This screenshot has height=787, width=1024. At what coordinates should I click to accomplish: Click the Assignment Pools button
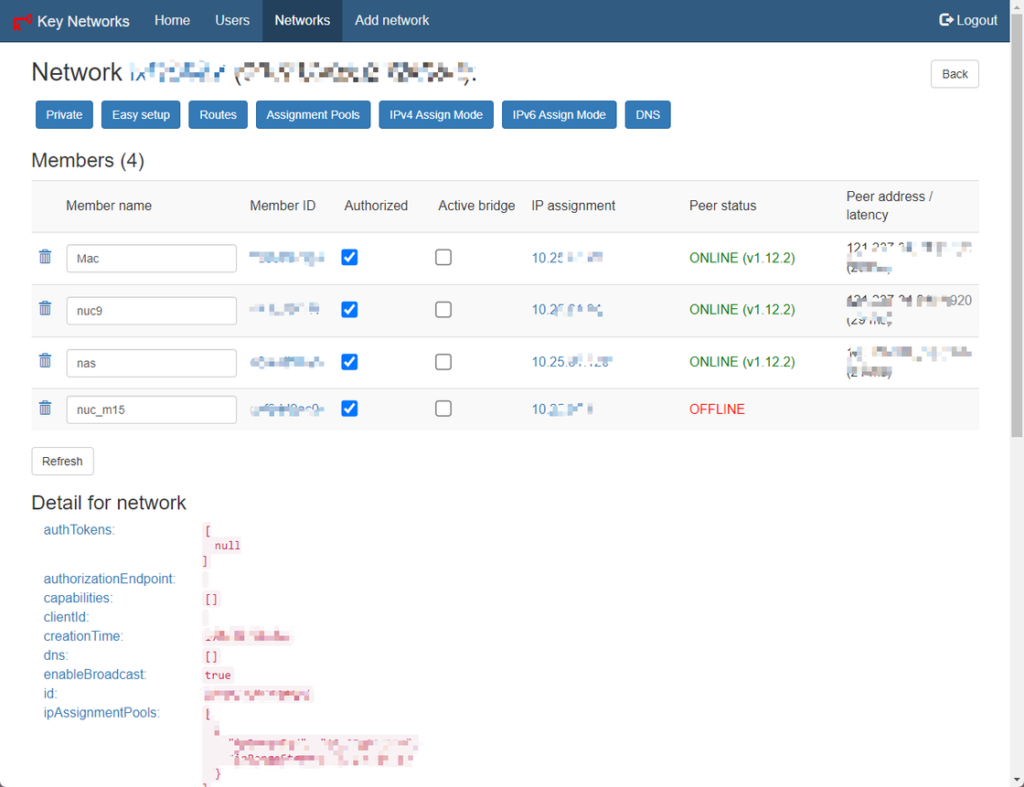(313, 115)
